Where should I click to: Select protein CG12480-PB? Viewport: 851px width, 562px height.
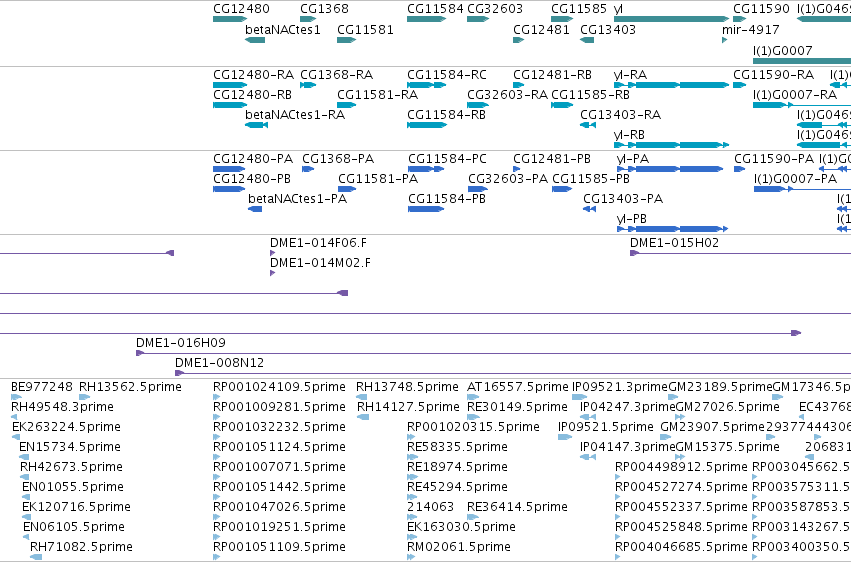229,189
